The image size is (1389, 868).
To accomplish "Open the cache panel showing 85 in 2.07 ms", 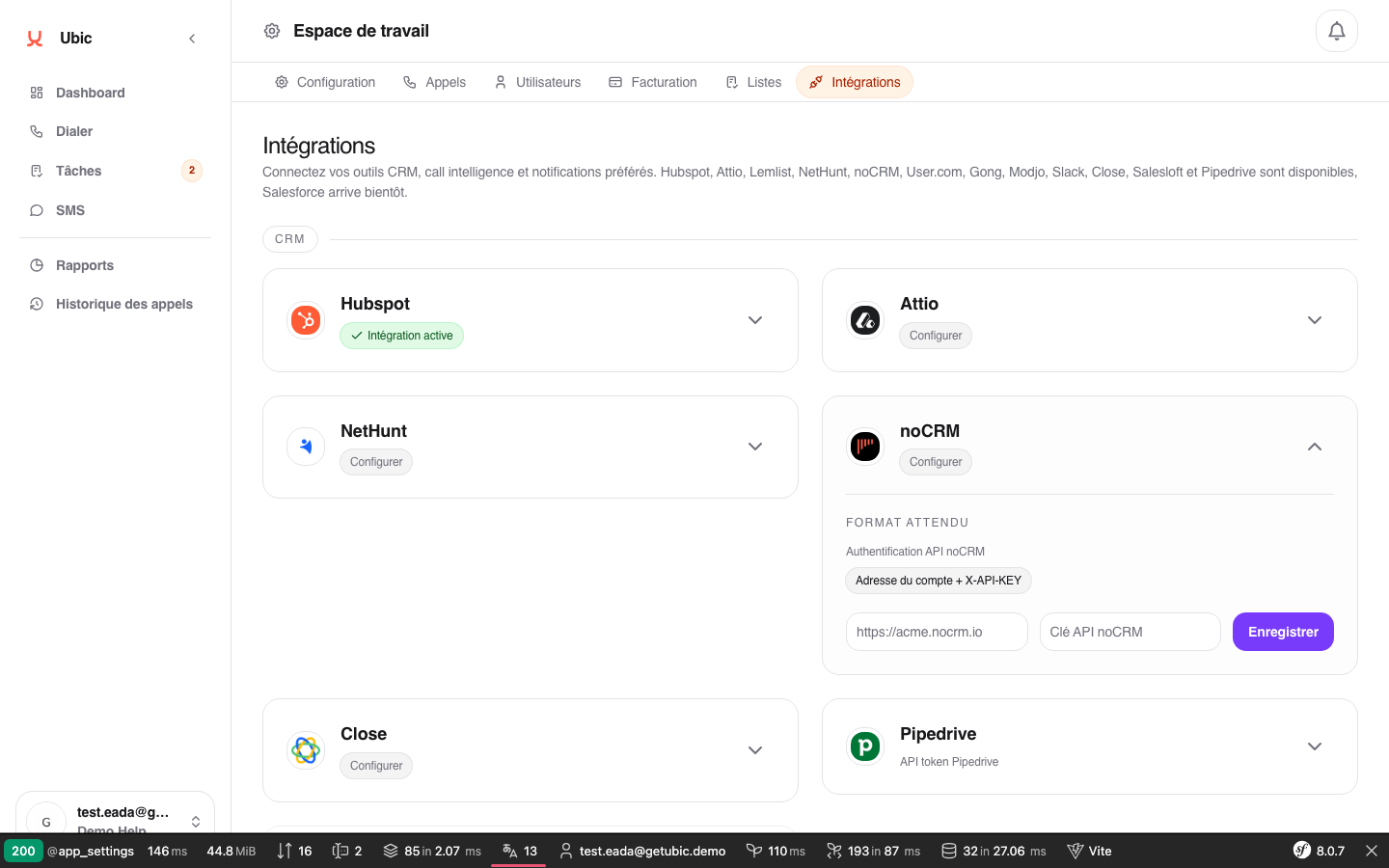I will [432, 851].
